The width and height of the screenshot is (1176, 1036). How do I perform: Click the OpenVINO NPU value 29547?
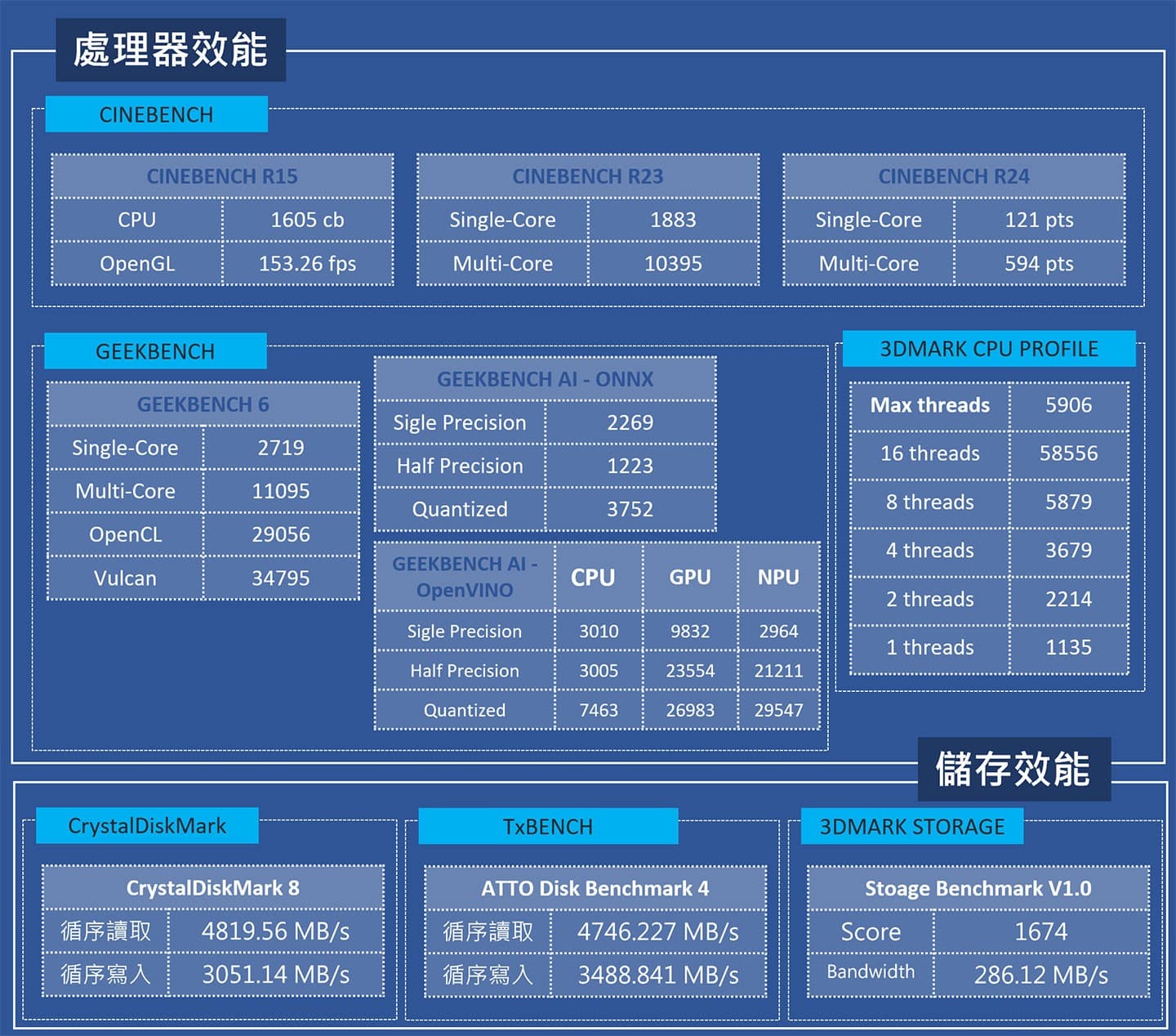pyautogui.click(x=778, y=710)
